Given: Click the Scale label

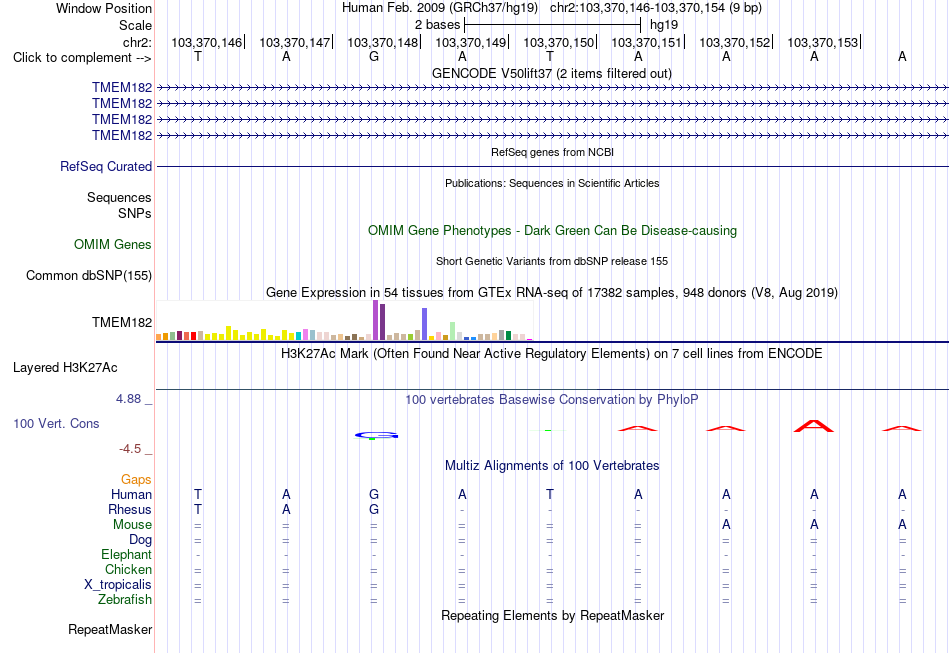Looking at the screenshot, I should click(x=135, y=25).
